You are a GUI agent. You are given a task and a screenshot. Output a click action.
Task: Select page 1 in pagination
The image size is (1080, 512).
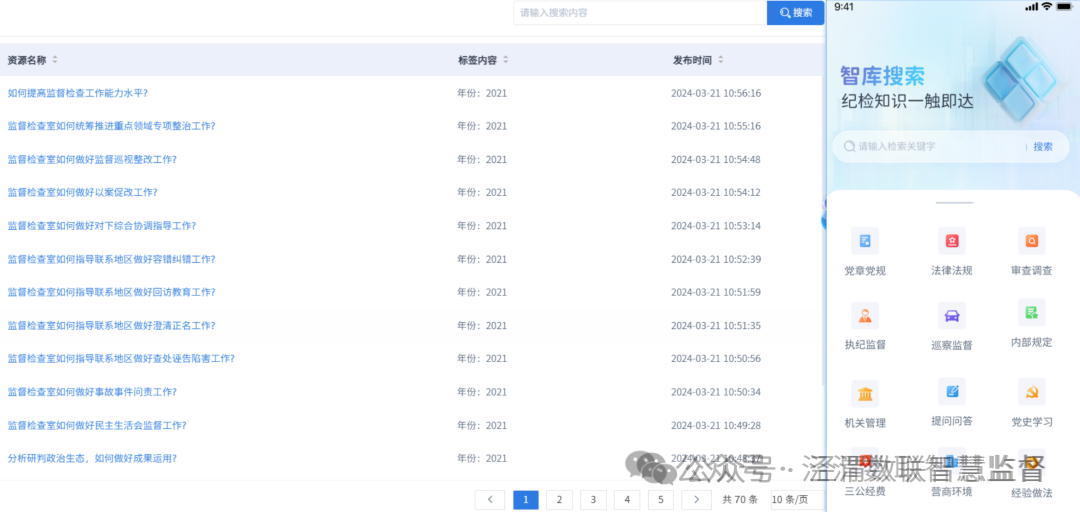pyautogui.click(x=526, y=500)
